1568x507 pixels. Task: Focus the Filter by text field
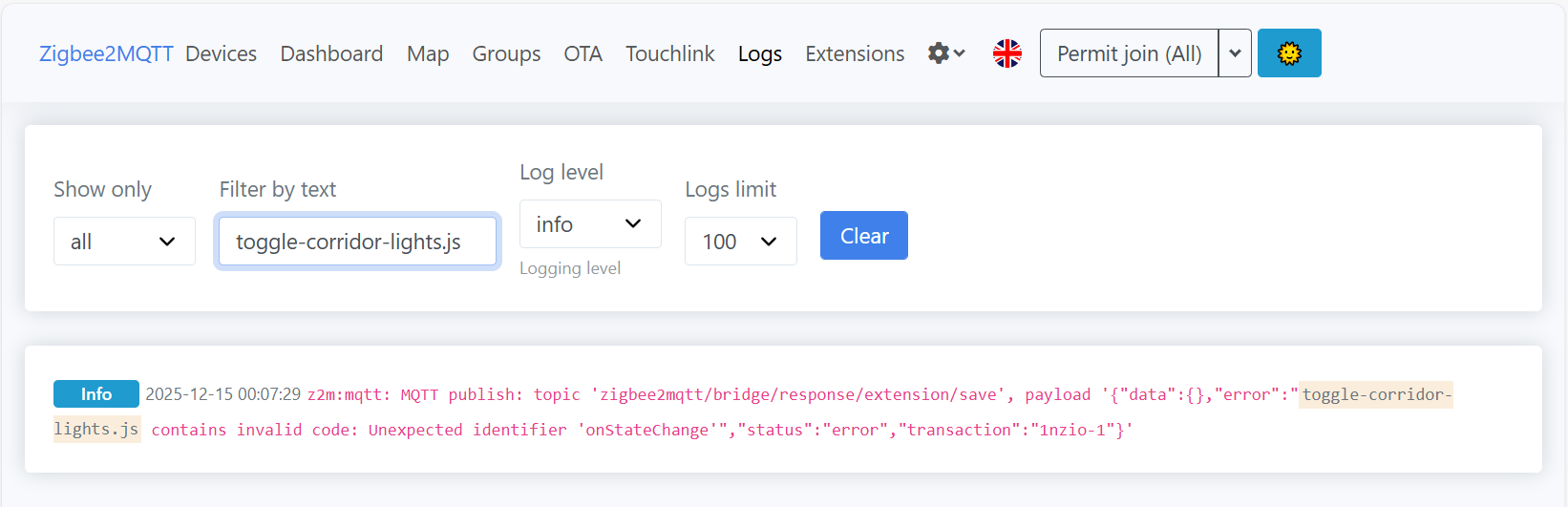357,242
